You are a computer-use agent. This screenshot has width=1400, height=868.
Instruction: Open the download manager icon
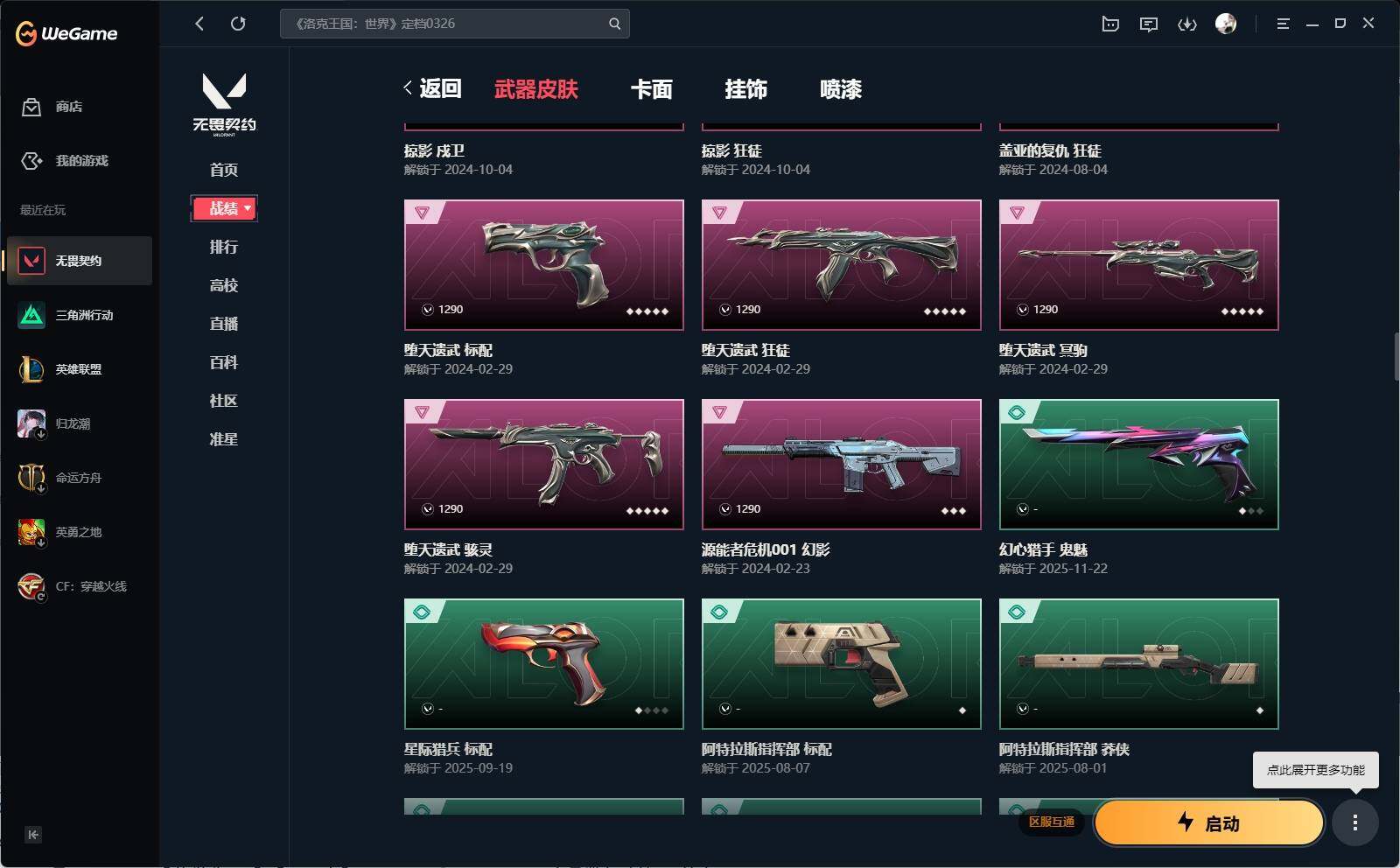pyautogui.click(x=1187, y=24)
